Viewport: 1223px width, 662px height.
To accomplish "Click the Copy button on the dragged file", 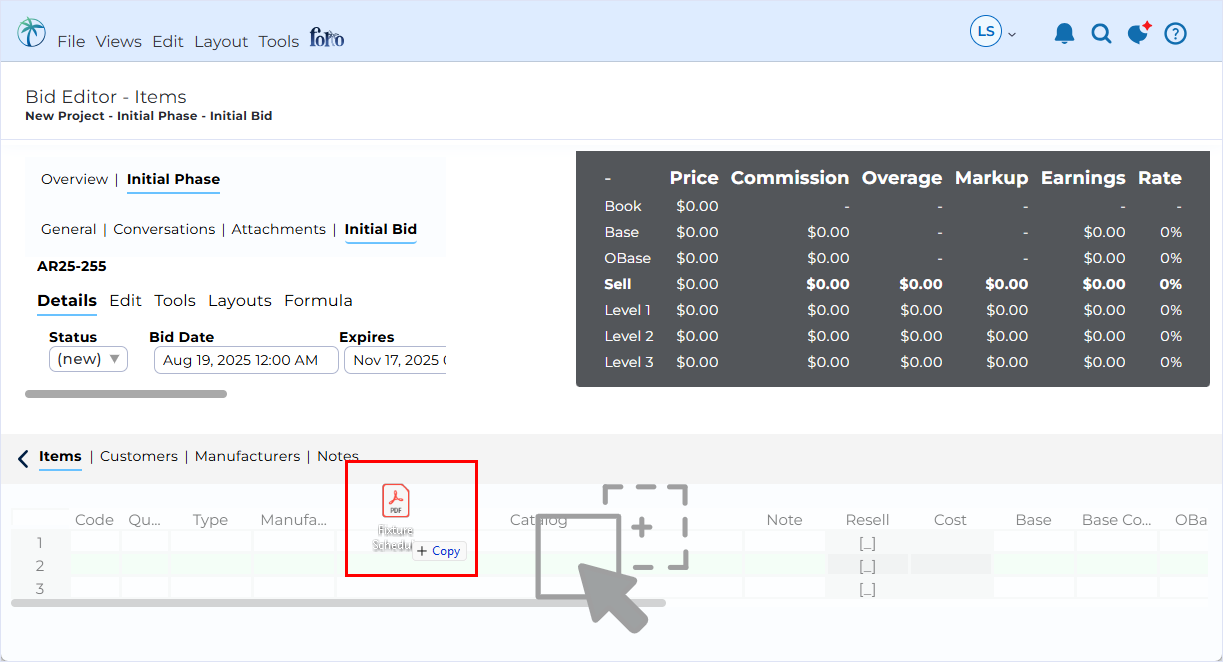I will 439,551.
